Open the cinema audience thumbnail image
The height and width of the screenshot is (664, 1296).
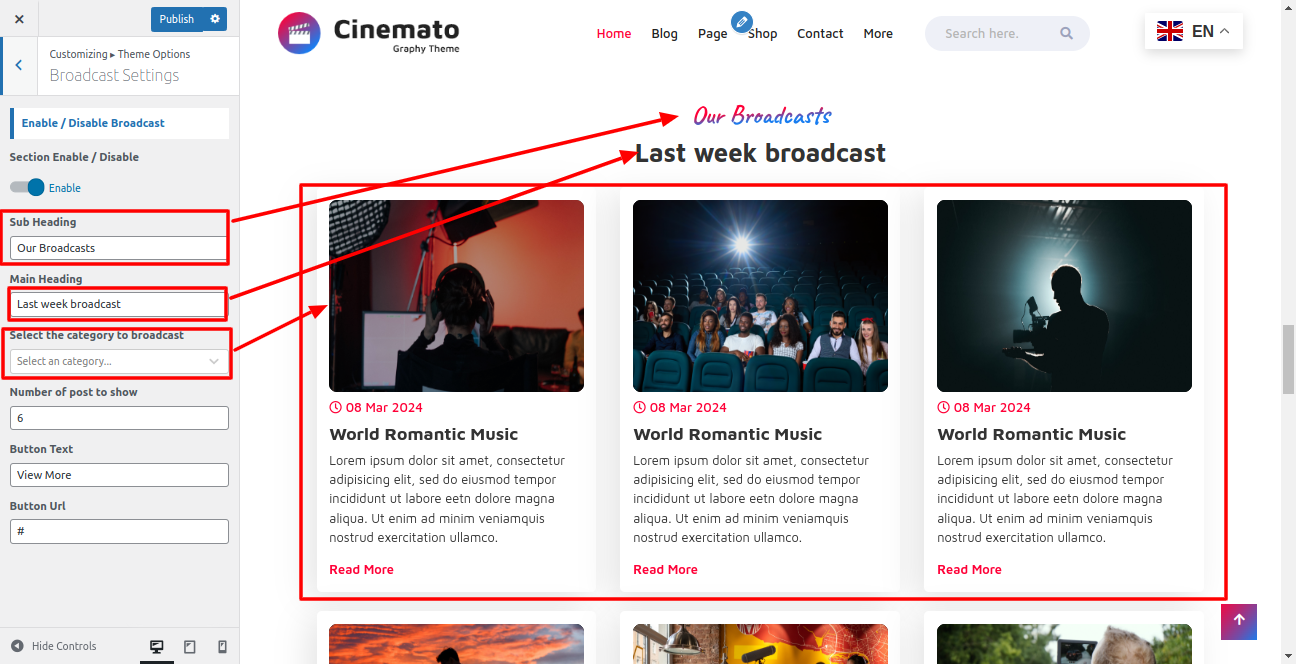(x=760, y=296)
